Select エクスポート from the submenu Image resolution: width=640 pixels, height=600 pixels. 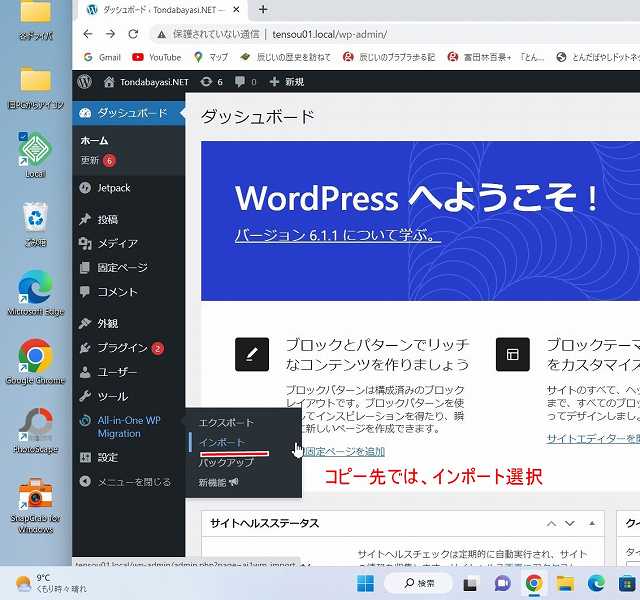click(226, 423)
